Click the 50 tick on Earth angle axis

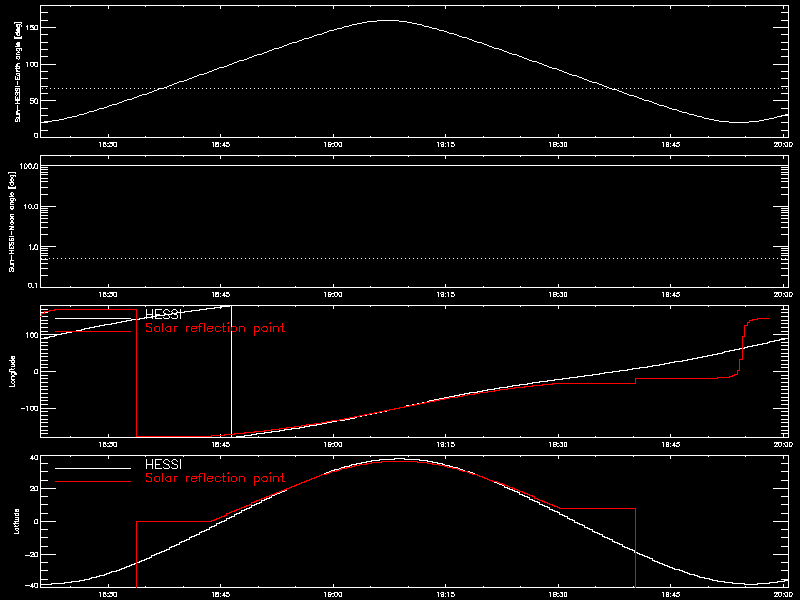34,101
